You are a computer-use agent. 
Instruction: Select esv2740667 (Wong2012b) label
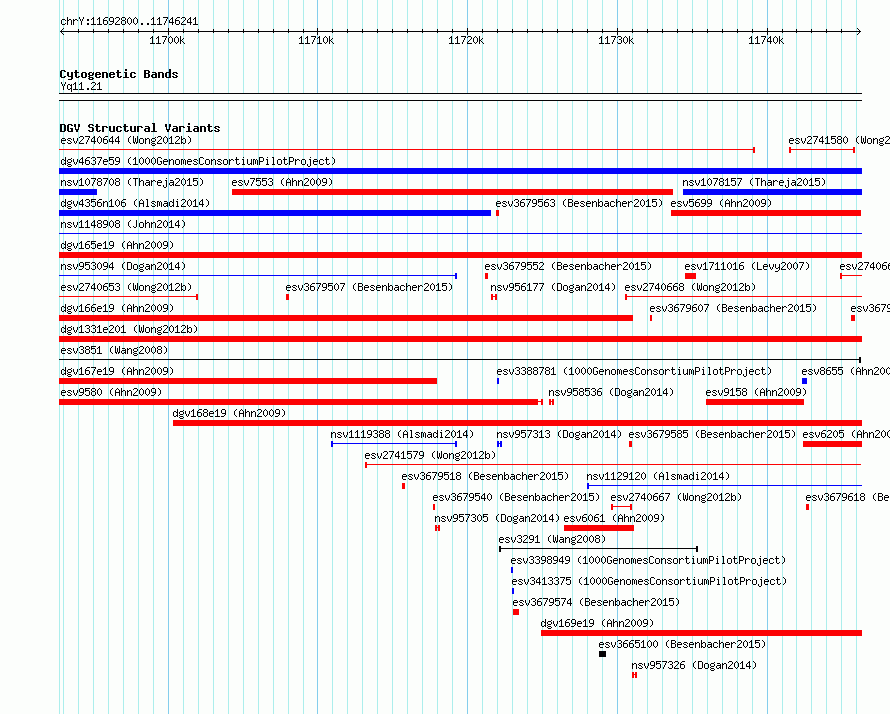point(676,497)
